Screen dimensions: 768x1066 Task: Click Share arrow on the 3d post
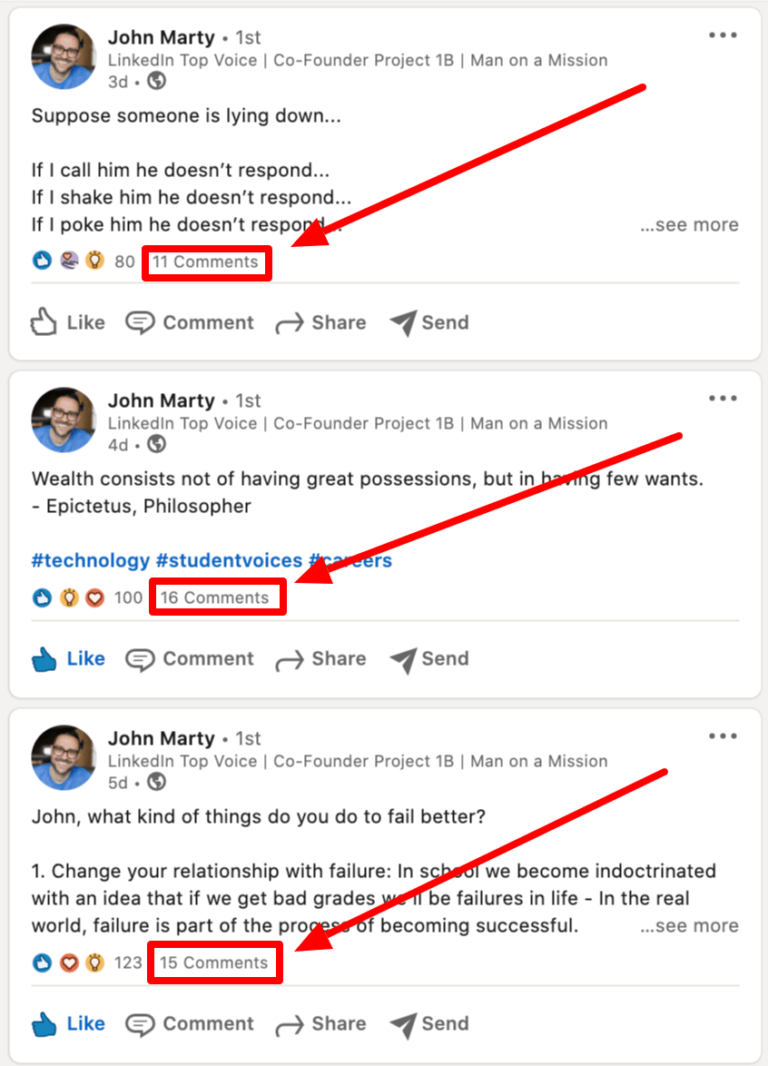(290, 324)
